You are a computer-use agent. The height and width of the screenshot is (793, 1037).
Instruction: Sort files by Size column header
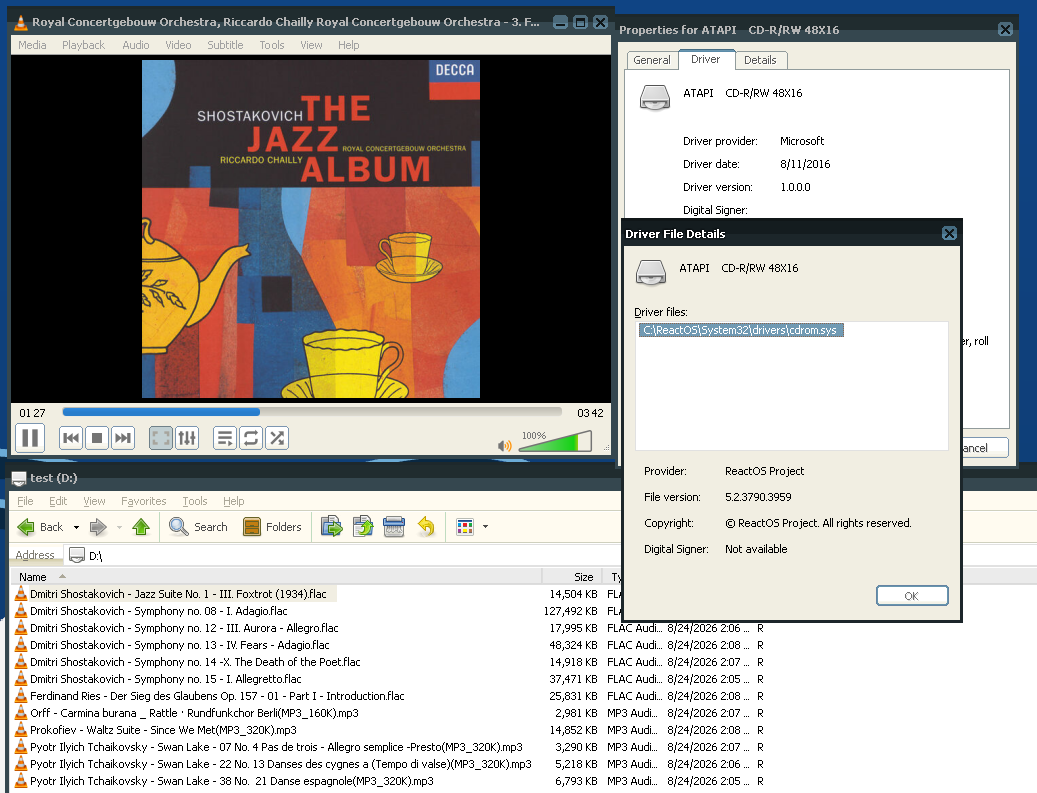tap(573, 577)
